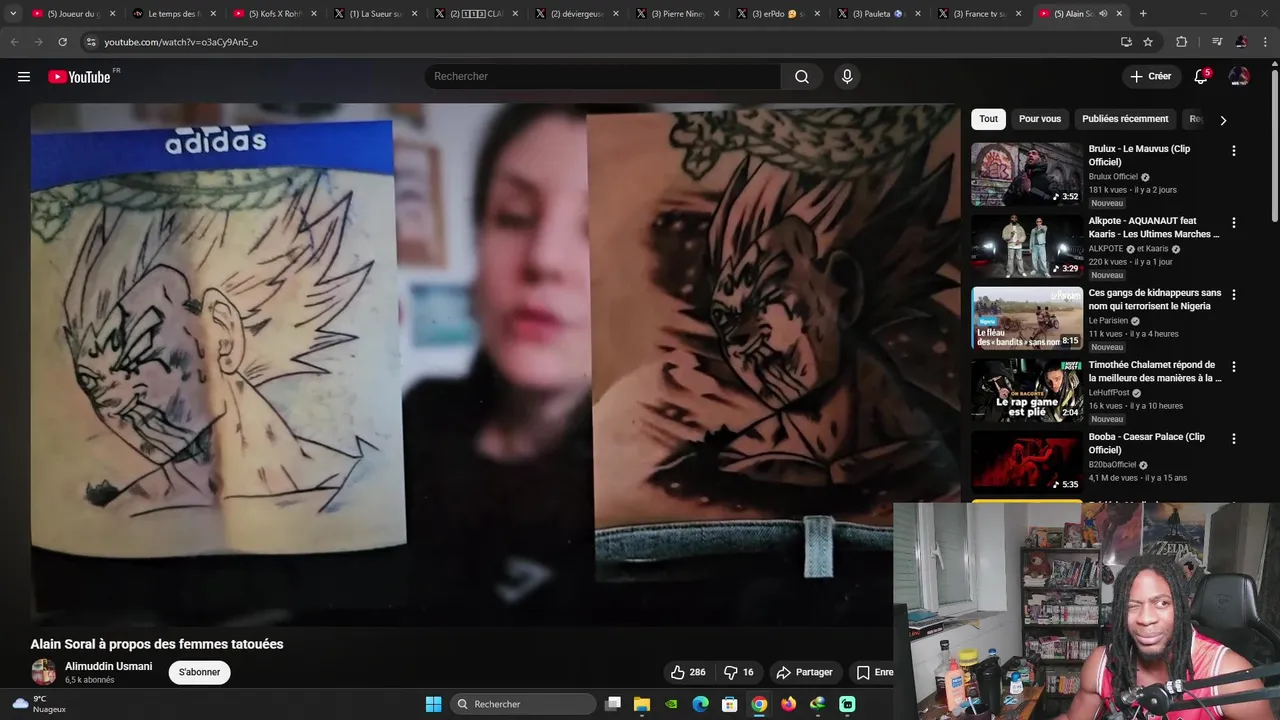Open Task View on the taskbar
Screen dimensions: 1280x720
click(x=613, y=704)
